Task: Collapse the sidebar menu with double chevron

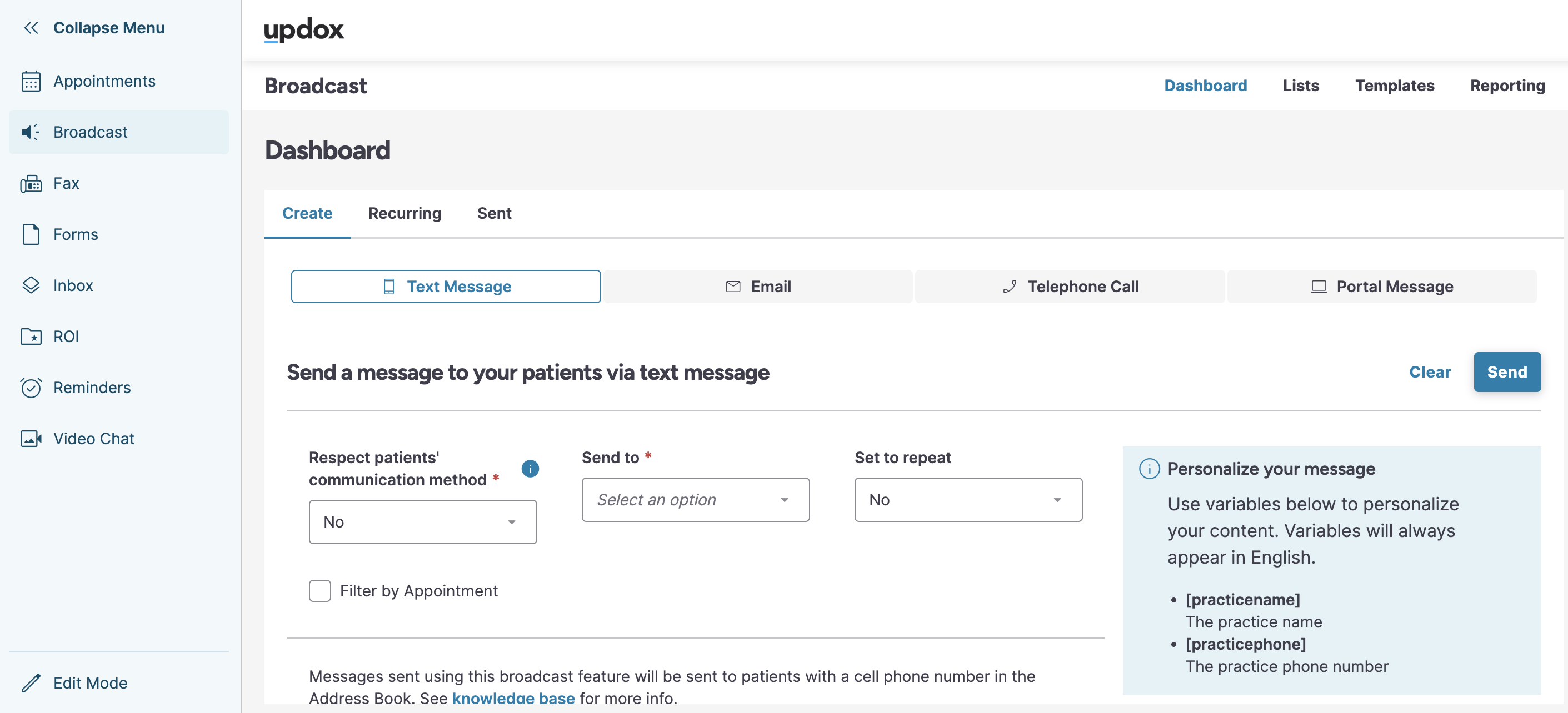Action: pos(31,28)
